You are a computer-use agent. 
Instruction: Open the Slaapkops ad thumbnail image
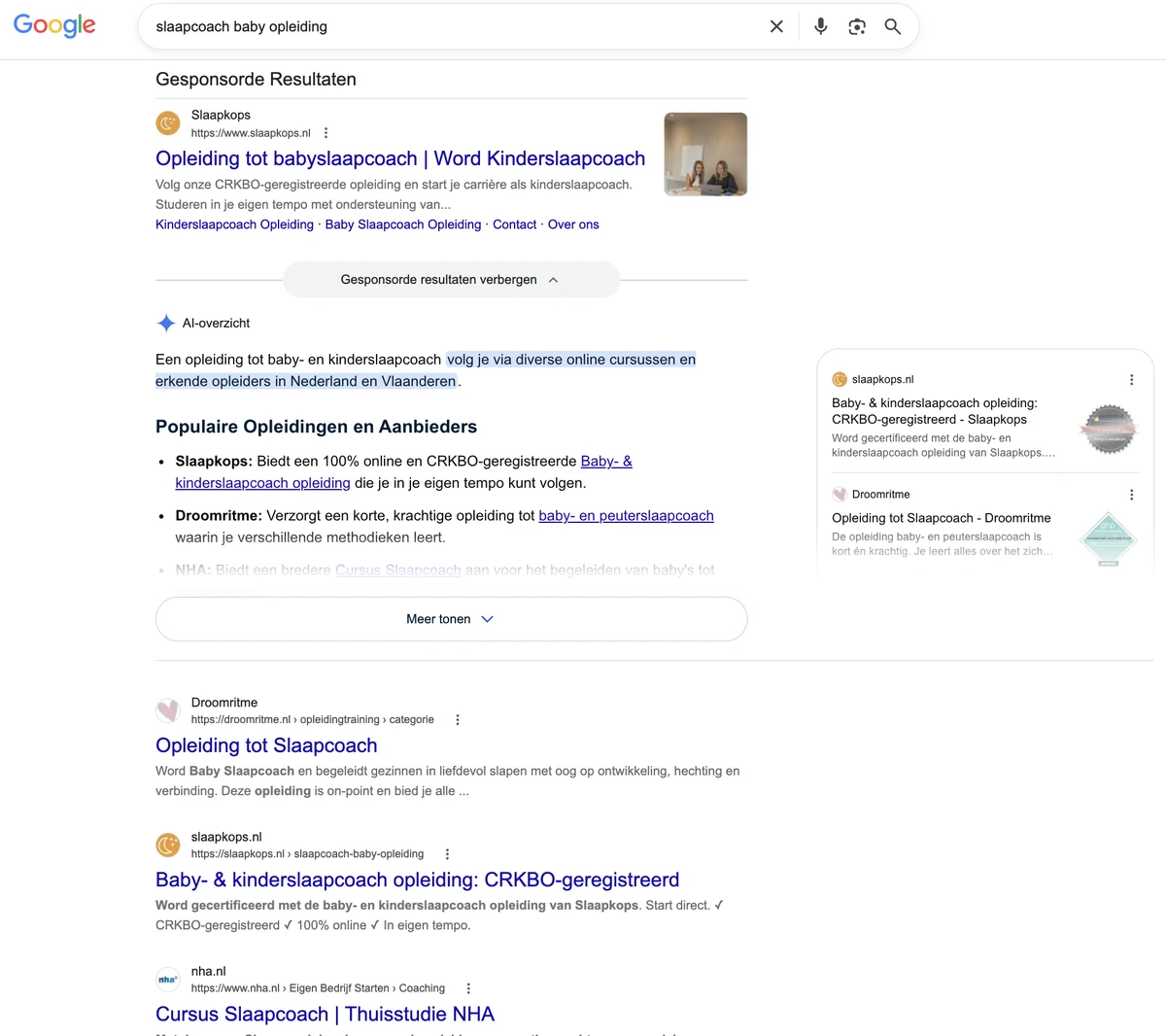coord(705,155)
